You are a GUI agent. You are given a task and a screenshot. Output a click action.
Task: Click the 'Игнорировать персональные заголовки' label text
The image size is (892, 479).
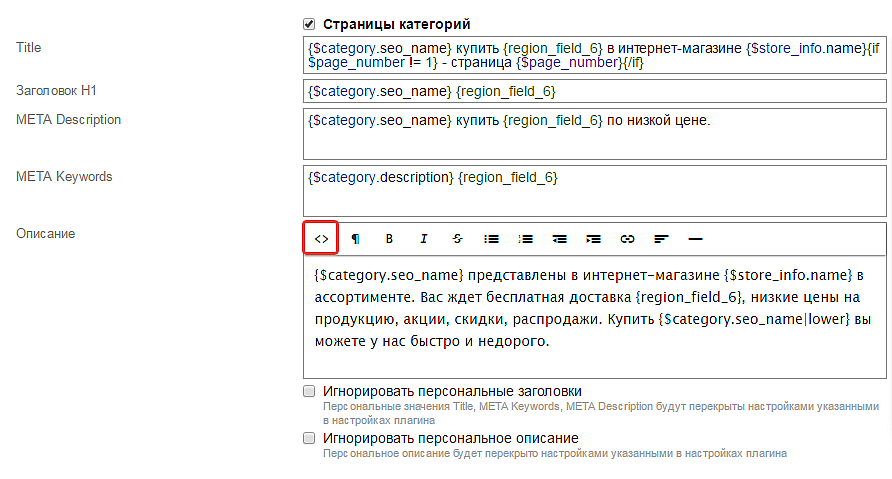tap(452, 391)
